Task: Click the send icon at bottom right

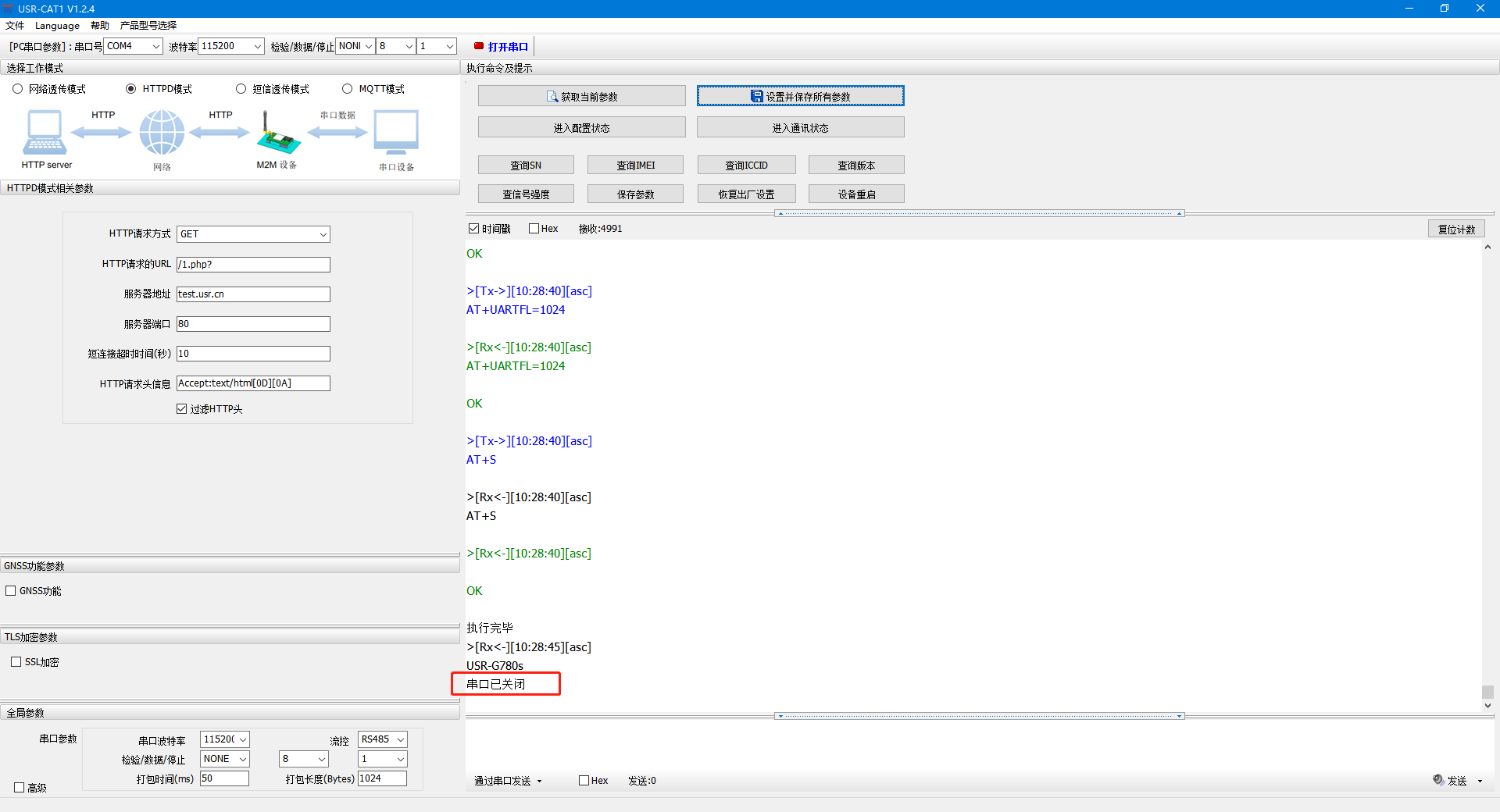Action: [1438, 780]
